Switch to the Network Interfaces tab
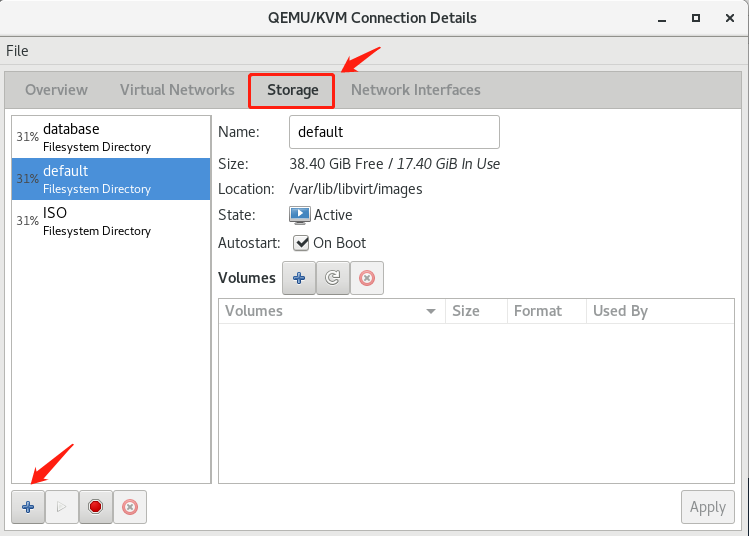The image size is (749, 536). click(416, 90)
